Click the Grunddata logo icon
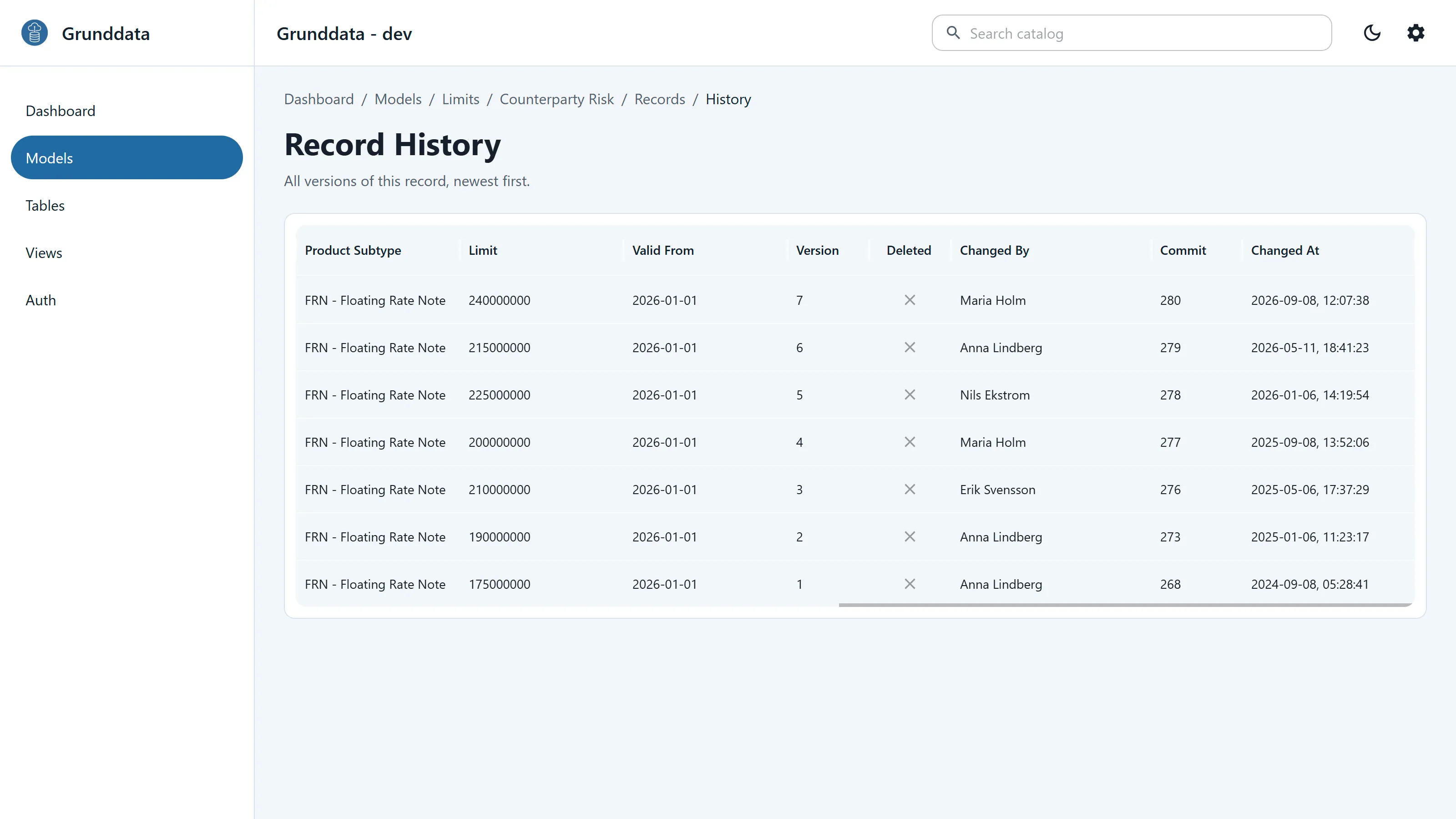This screenshot has width=1456, height=819. click(35, 33)
